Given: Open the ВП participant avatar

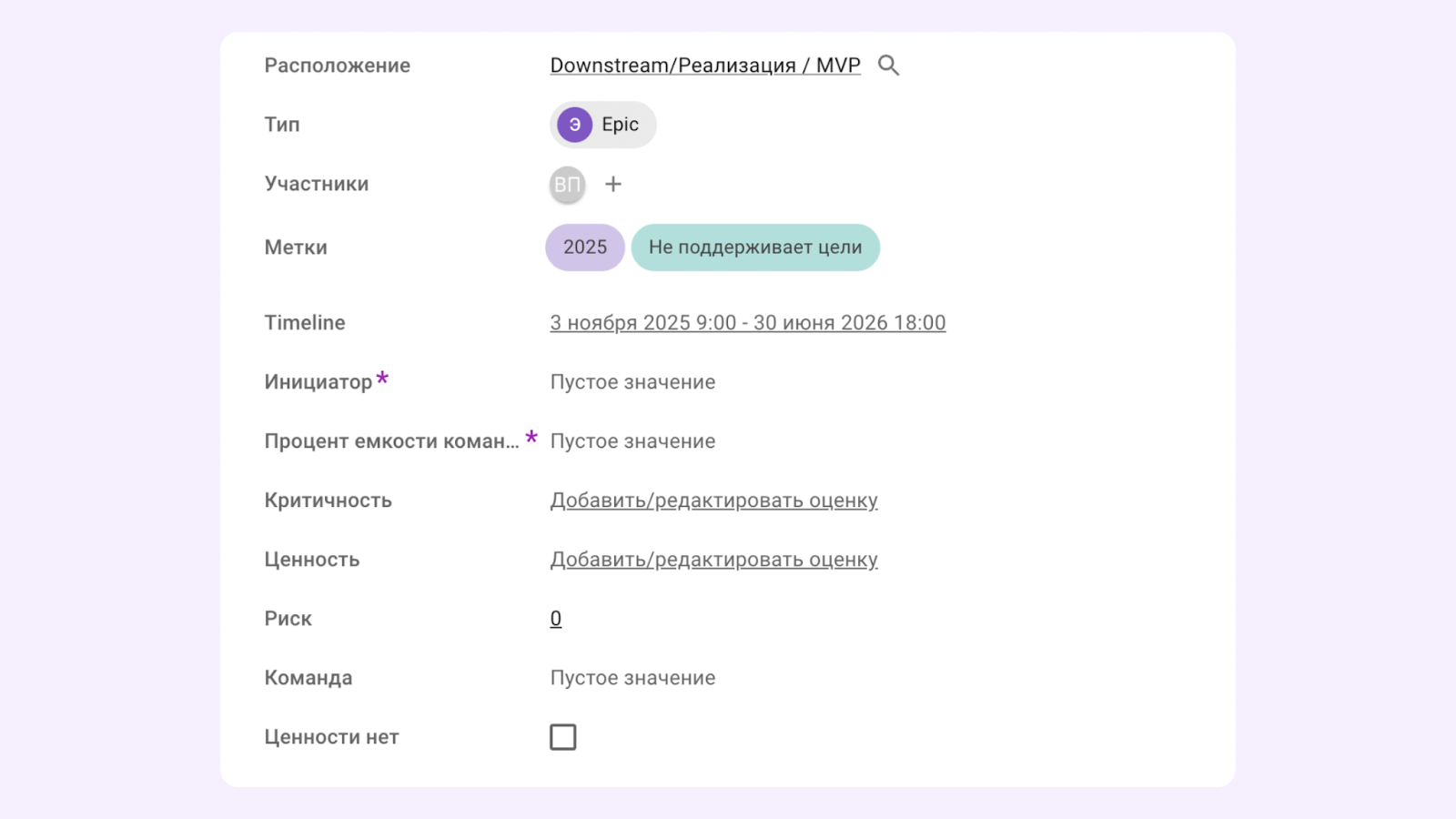Looking at the screenshot, I should click(x=567, y=184).
